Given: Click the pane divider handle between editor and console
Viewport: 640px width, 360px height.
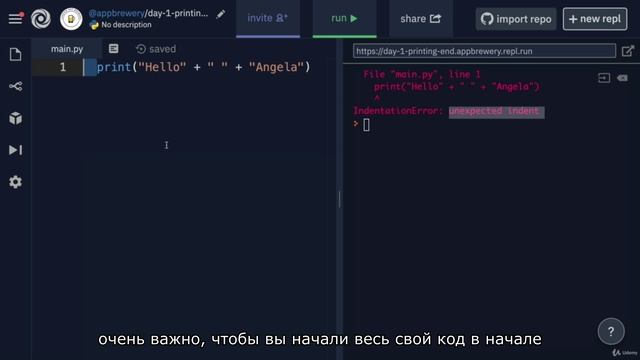Looking at the screenshot, I should [340, 199].
